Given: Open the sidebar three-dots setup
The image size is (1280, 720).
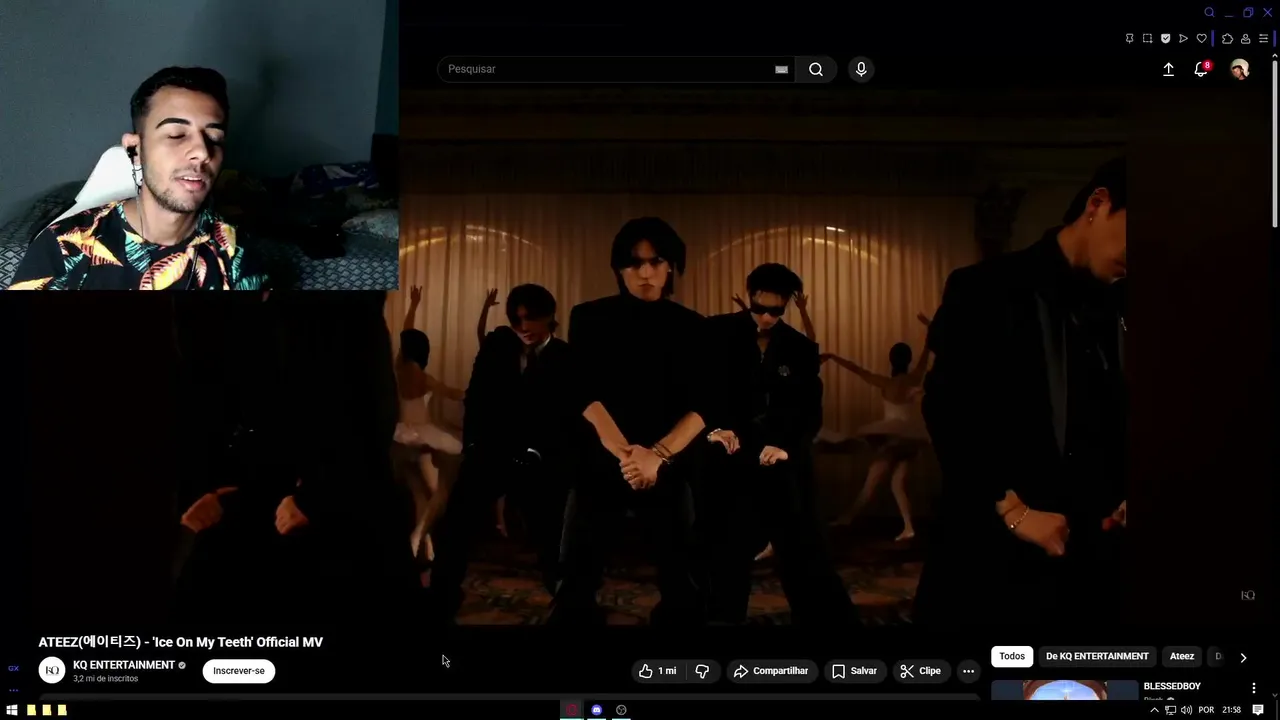Looking at the screenshot, I should point(13,689).
